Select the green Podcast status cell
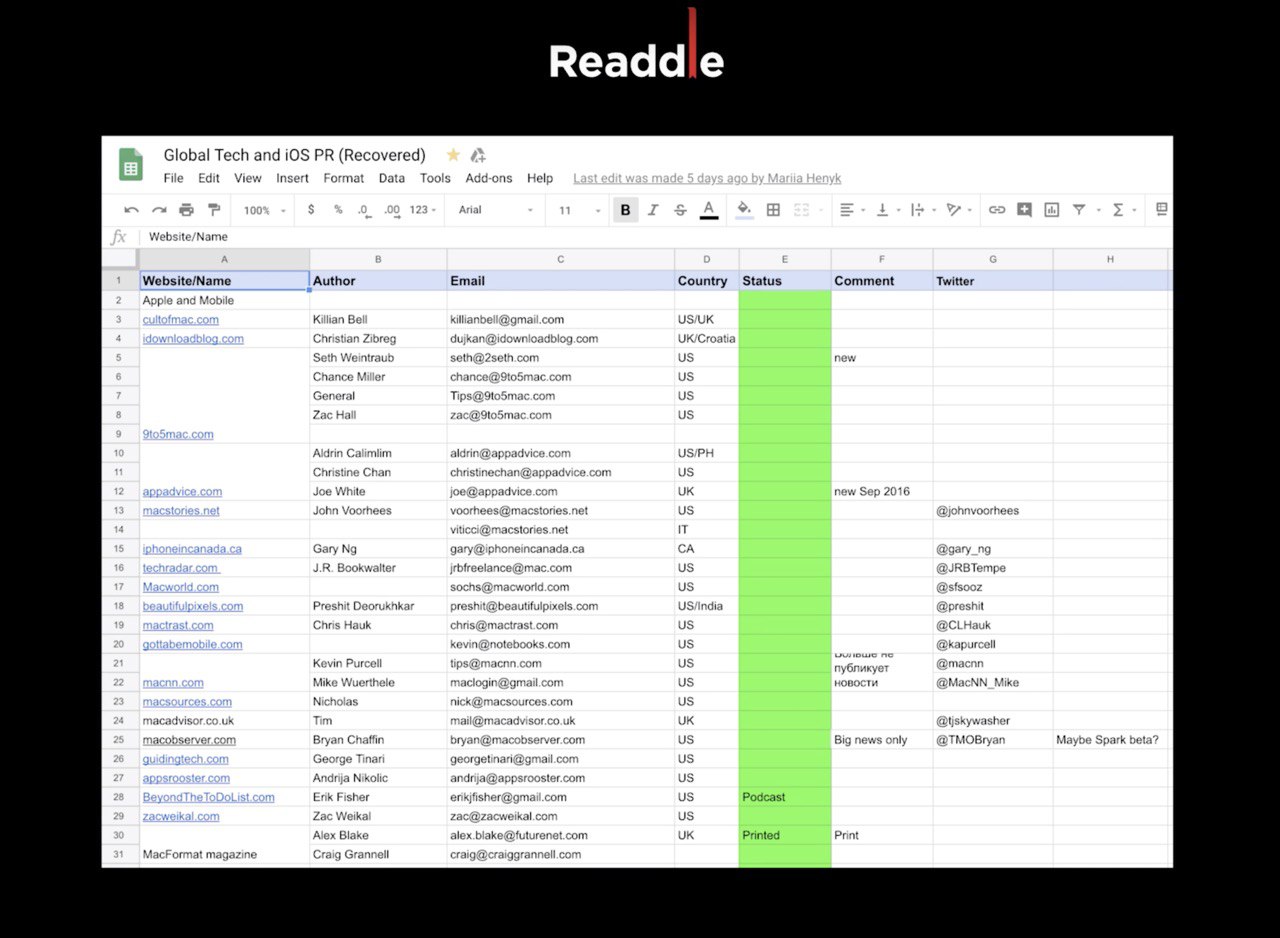 click(785, 798)
